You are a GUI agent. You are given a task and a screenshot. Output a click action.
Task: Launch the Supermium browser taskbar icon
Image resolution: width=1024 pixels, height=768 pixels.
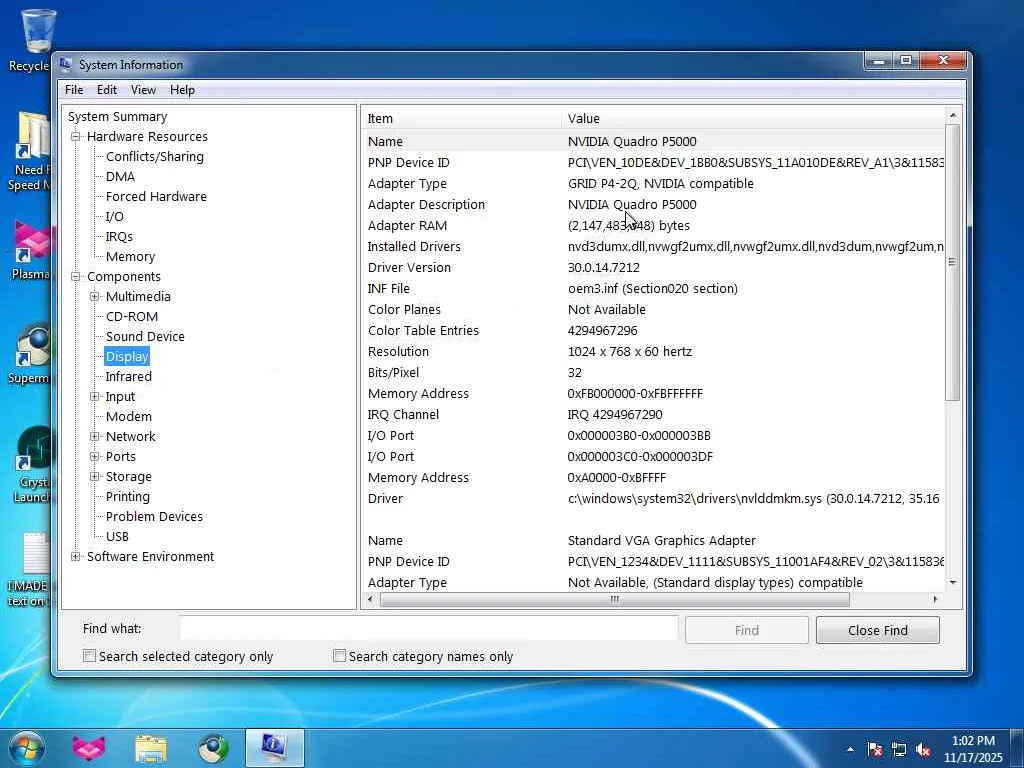[214, 748]
